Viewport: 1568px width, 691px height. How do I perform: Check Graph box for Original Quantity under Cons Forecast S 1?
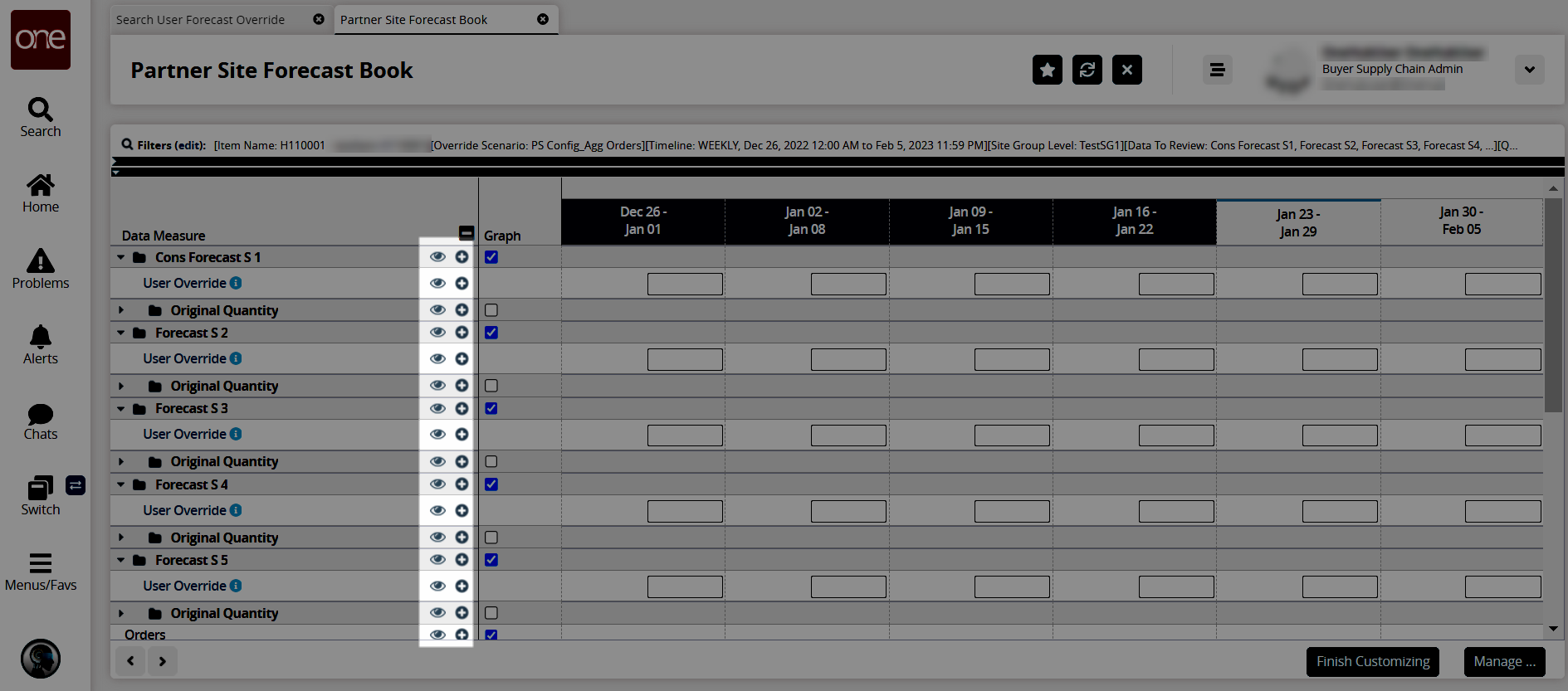coord(491,310)
